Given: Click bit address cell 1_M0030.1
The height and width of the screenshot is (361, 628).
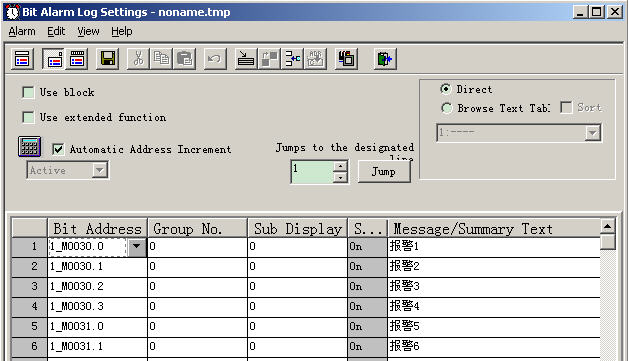Looking at the screenshot, I should pos(97,267).
